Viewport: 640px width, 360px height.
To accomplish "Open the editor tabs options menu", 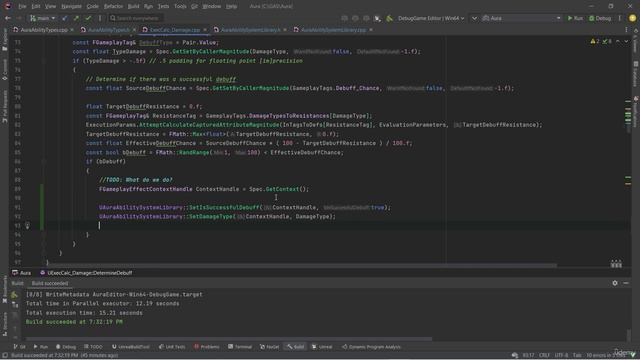I will 626,30.
